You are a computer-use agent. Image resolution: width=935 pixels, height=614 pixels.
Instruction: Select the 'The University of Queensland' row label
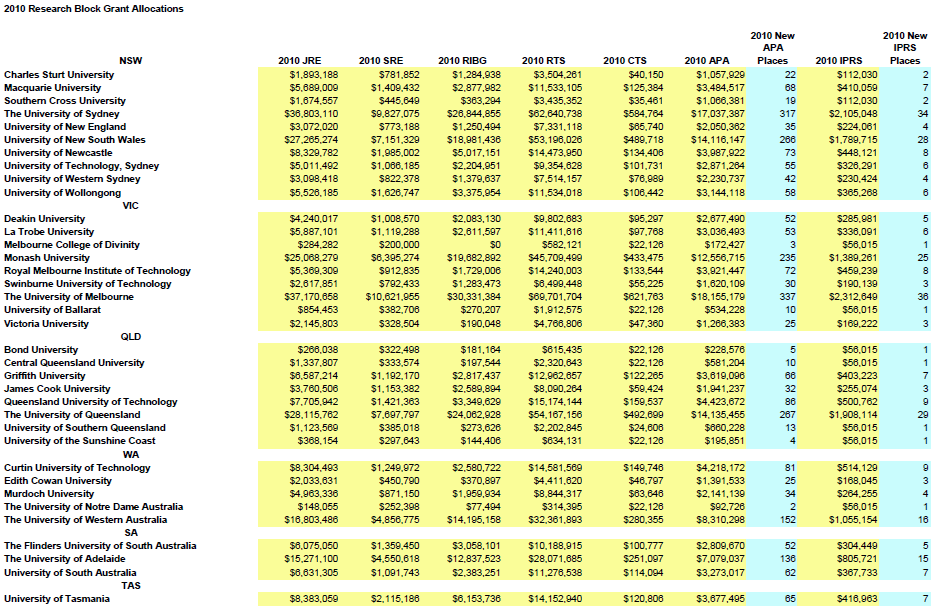coord(72,415)
